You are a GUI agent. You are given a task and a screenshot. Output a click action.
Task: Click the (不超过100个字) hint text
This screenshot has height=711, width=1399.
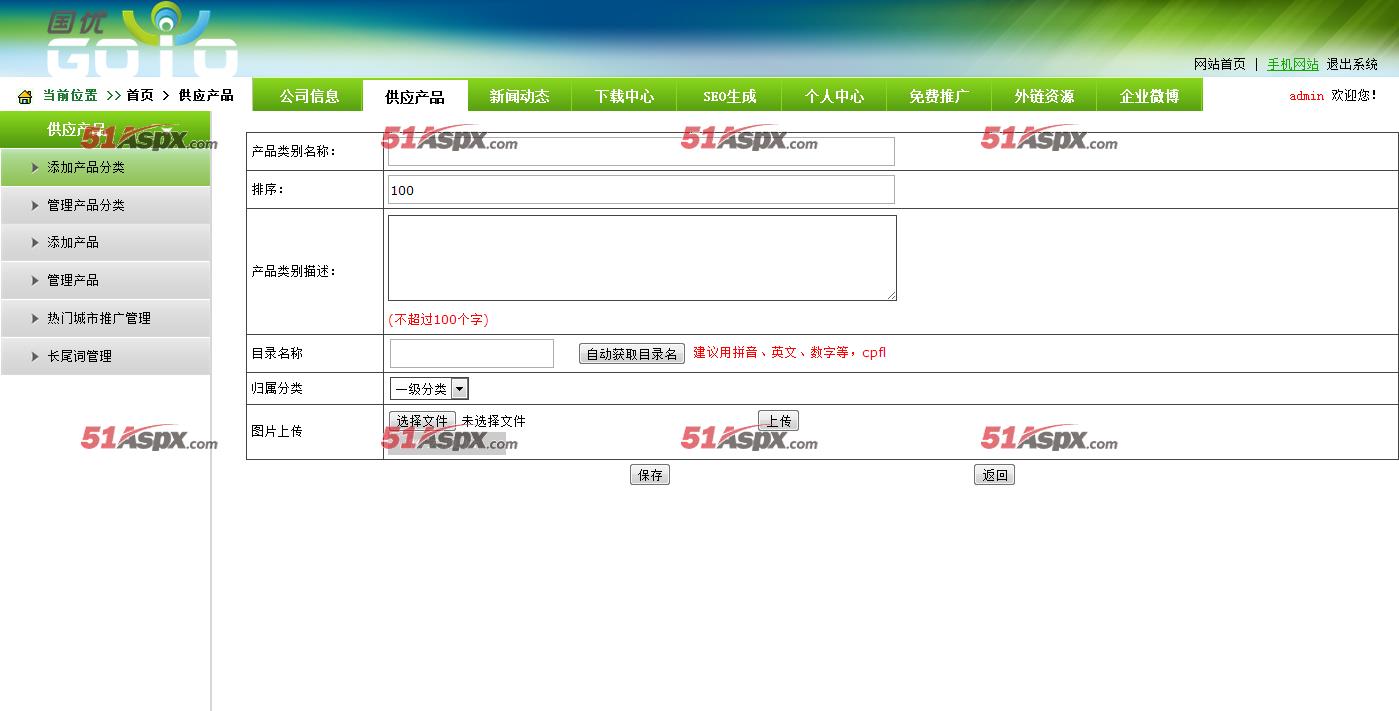click(438, 320)
